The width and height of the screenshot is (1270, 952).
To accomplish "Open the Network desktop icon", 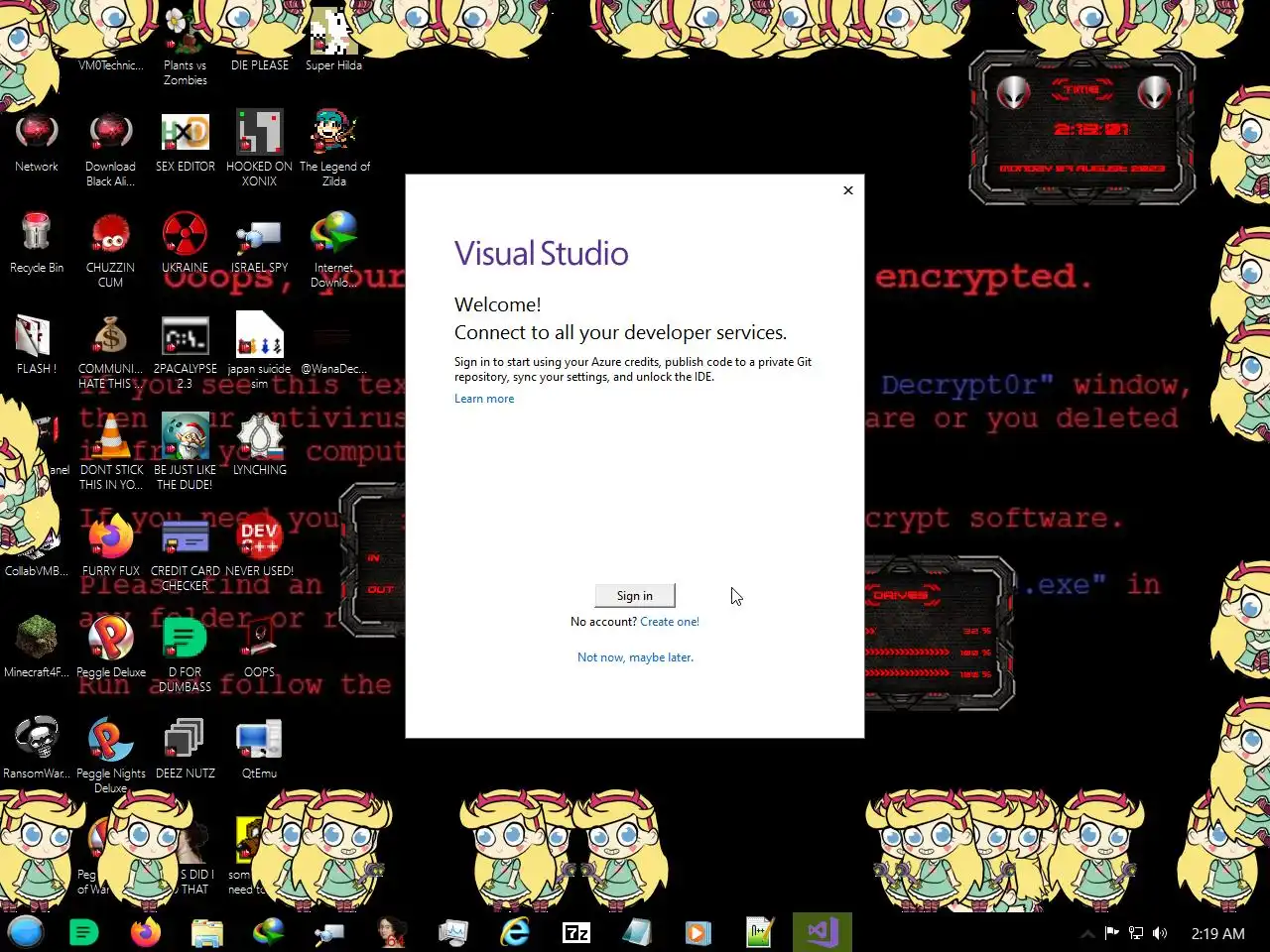I will point(37,144).
